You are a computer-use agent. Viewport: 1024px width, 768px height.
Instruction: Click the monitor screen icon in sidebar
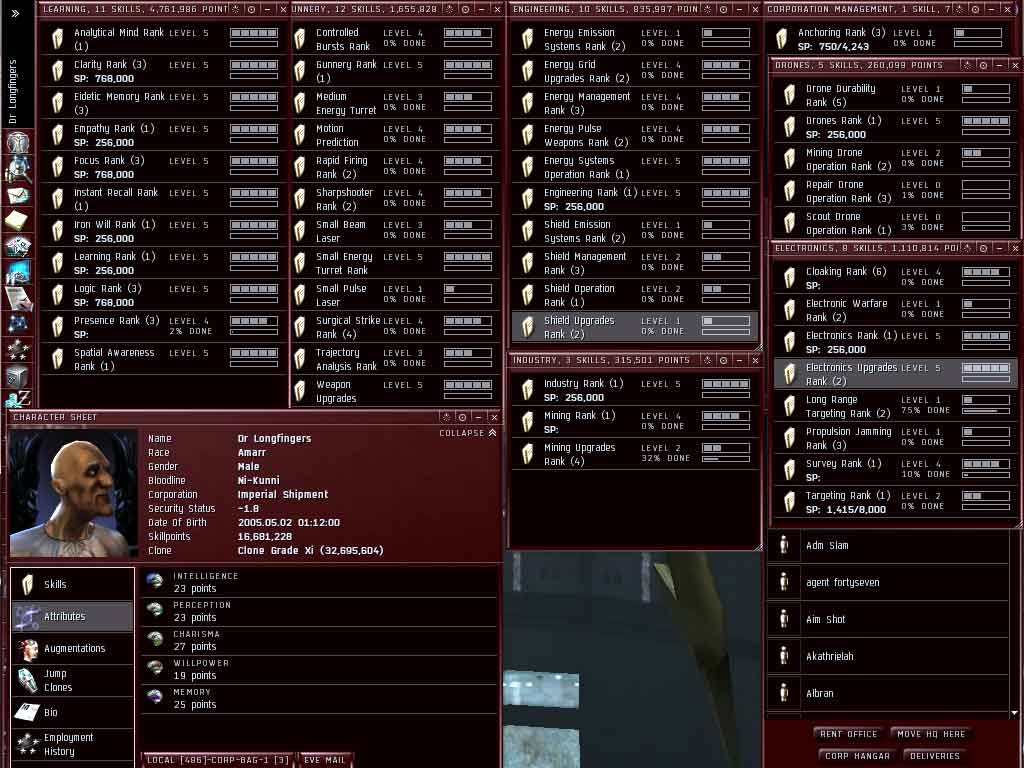click(x=18, y=272)
